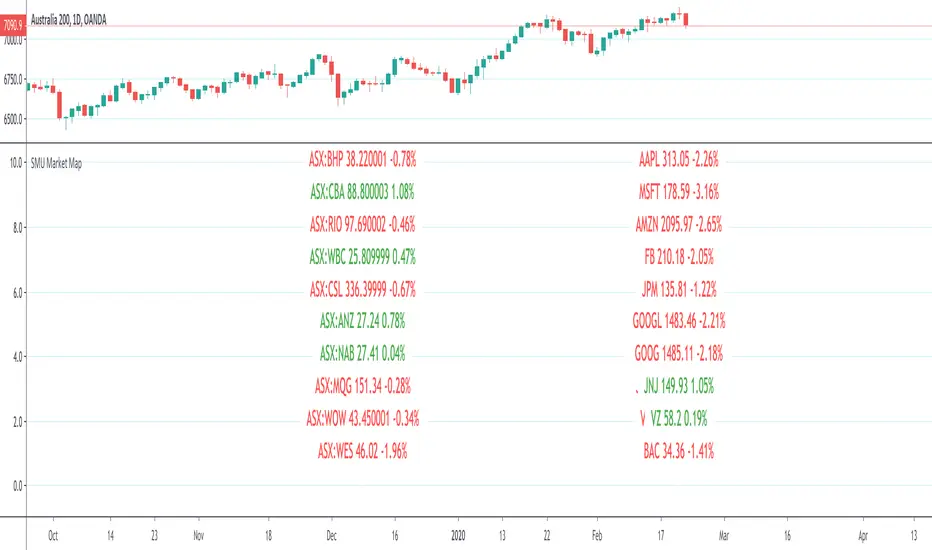Click the BAC 34.36 entry

coord(685,451)
